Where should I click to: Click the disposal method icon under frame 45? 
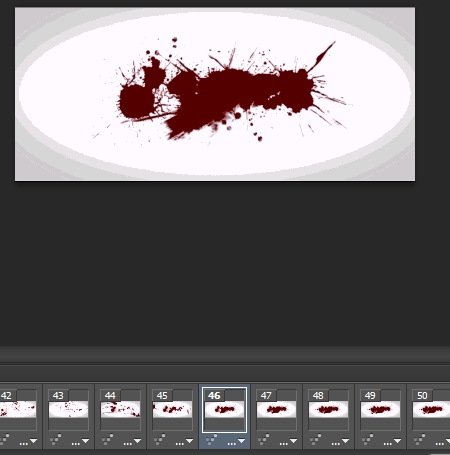coord(159,440)
